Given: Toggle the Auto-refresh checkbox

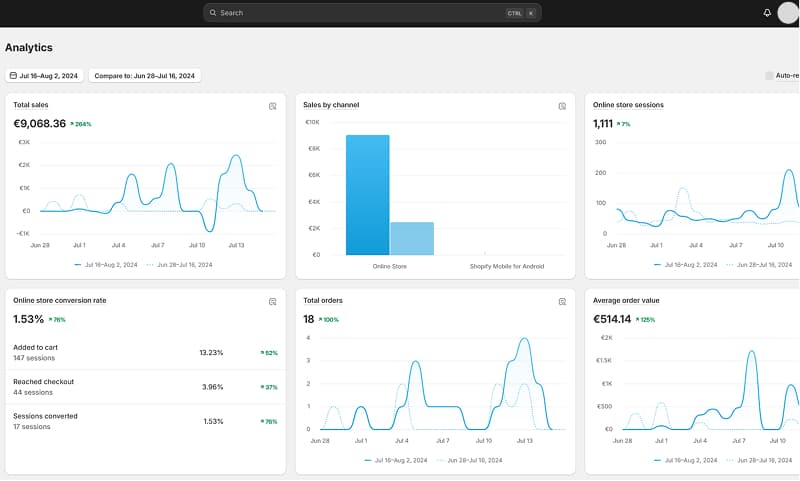Looking at the screenshot, I should pos(769,76).
